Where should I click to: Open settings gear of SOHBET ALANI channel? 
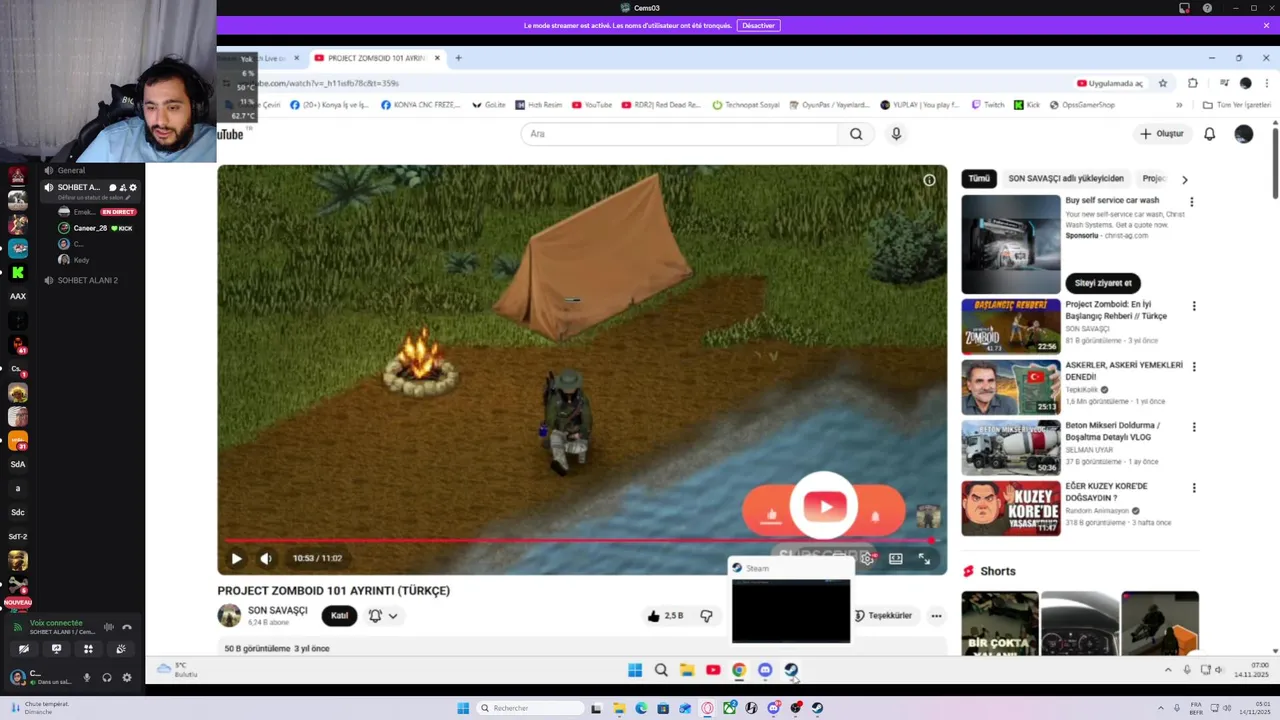coord(133,188)
